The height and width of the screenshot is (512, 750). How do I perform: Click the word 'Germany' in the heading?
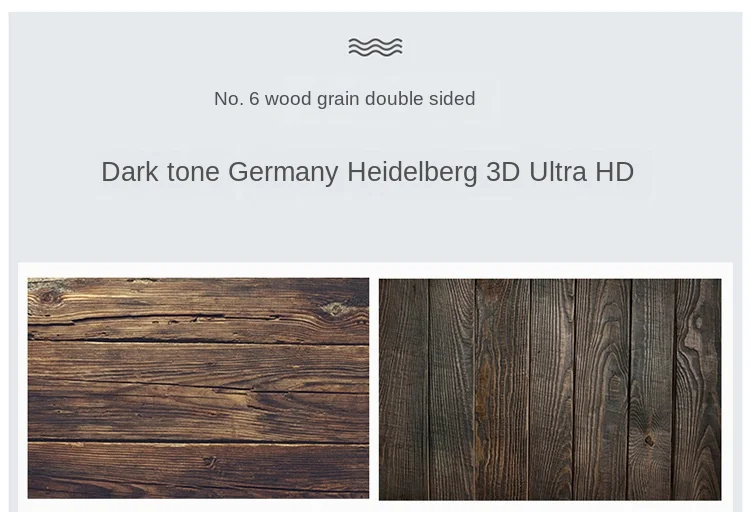point(283,173)
